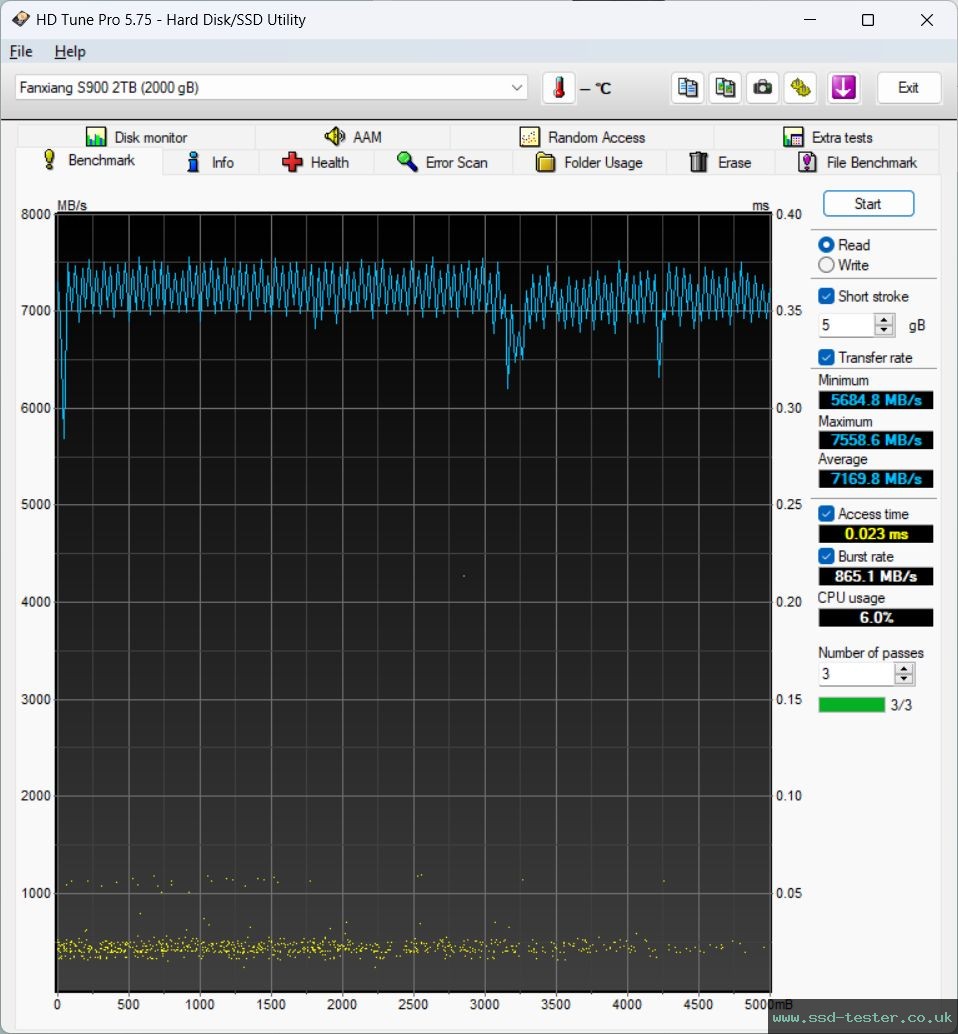Click the Start benchmark button
Viewport: 958px width, 1034px height.
(x=868, y=204)
